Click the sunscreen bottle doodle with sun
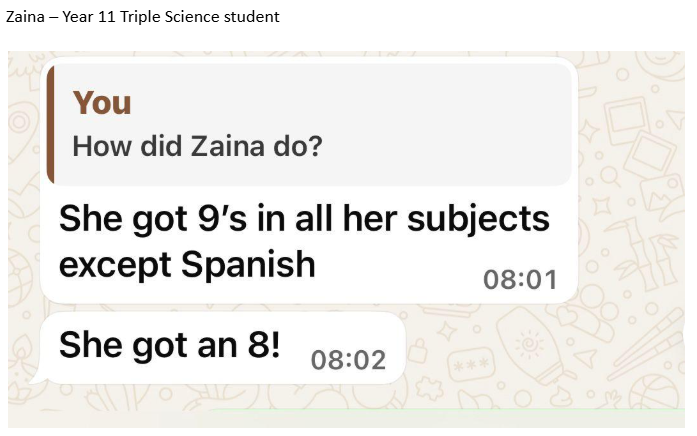 click(x=535, y=347)
